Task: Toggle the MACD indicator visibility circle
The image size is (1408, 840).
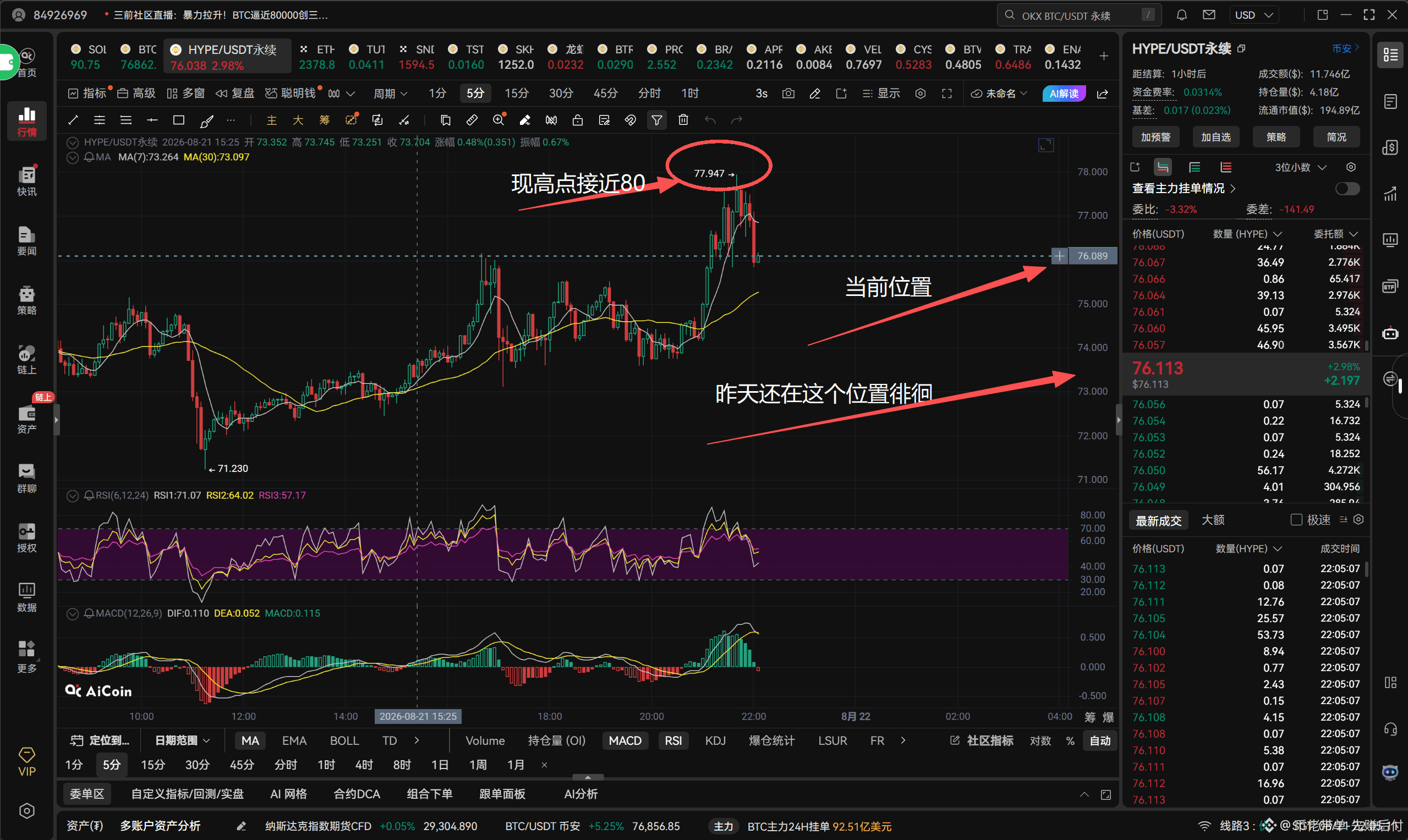Action: (x=73, y=613)
